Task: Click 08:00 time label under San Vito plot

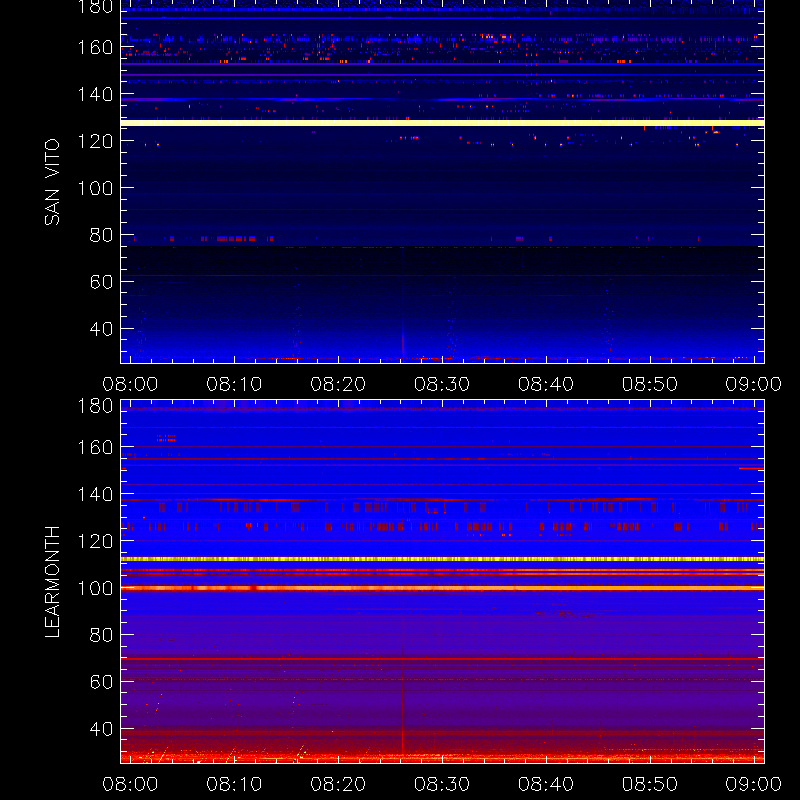Action: [x=131, y=384]
